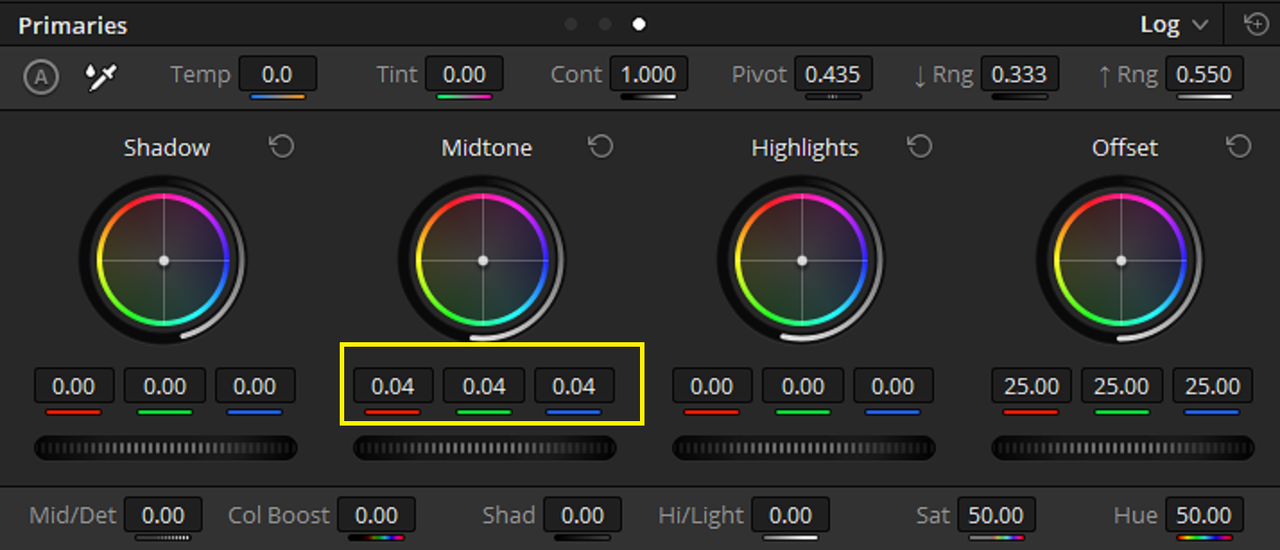Switch to the first primaries mode dot
Viewport: 1280px width, 550px height.
click(571, 24)
